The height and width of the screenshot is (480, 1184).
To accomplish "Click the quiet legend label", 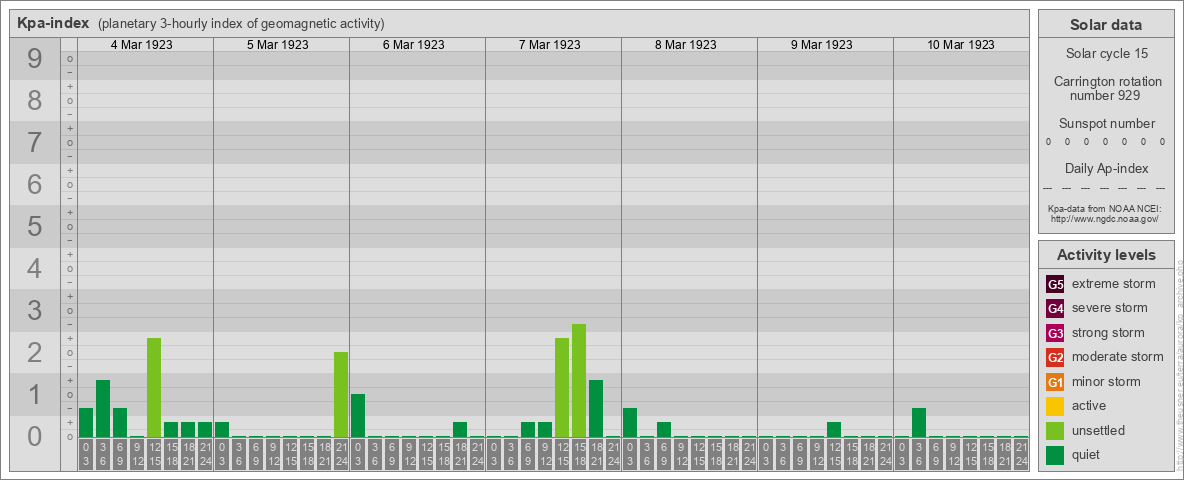I will pos(1087,454).
